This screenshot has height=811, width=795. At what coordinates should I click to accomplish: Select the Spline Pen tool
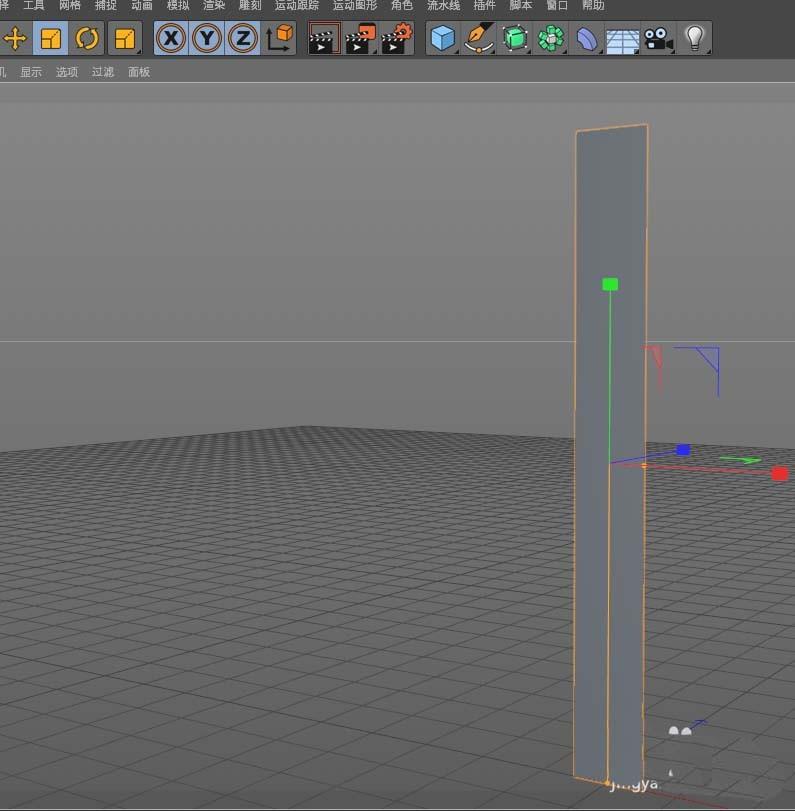coord(479,39)
